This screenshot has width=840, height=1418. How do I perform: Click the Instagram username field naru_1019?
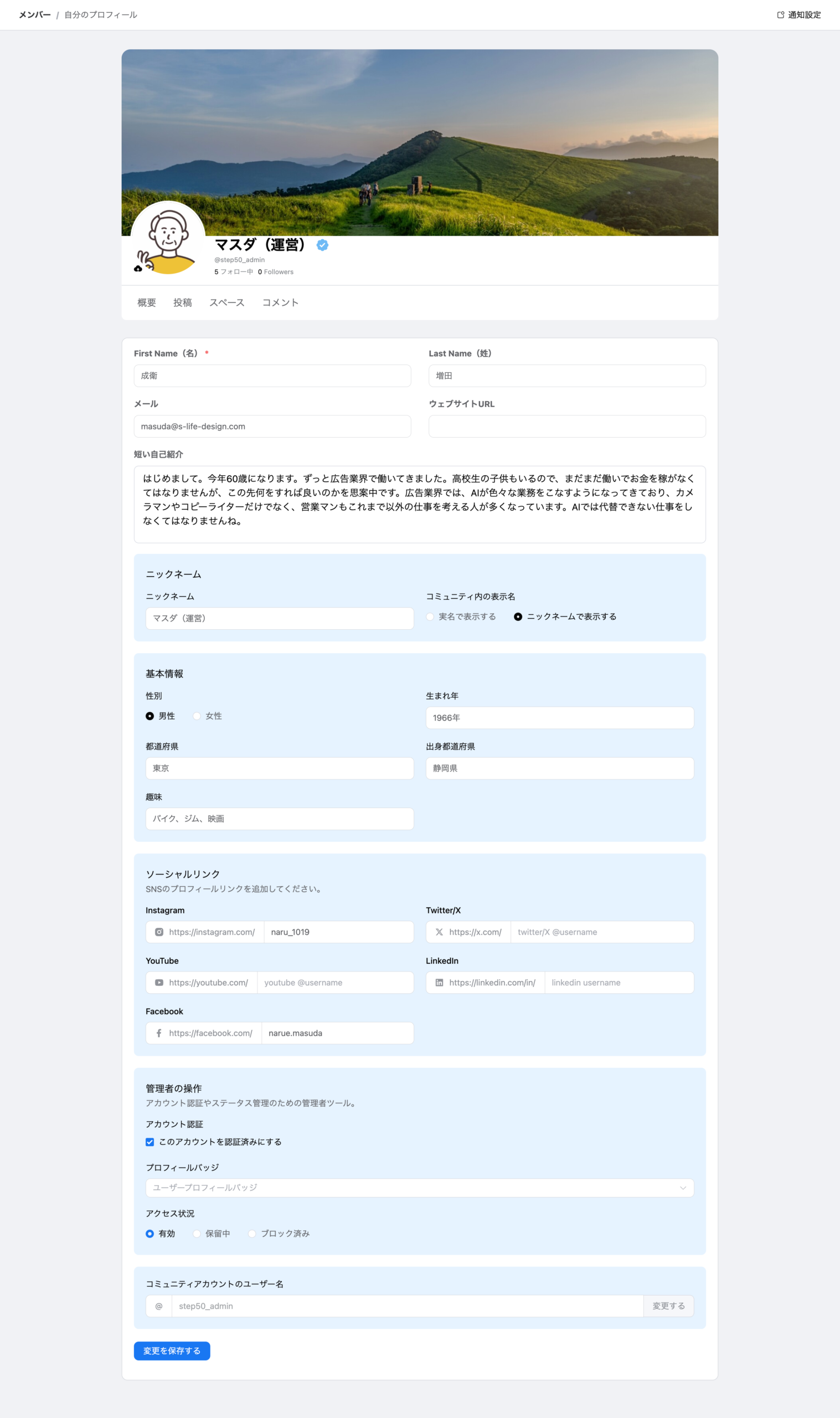click(338, 932)
